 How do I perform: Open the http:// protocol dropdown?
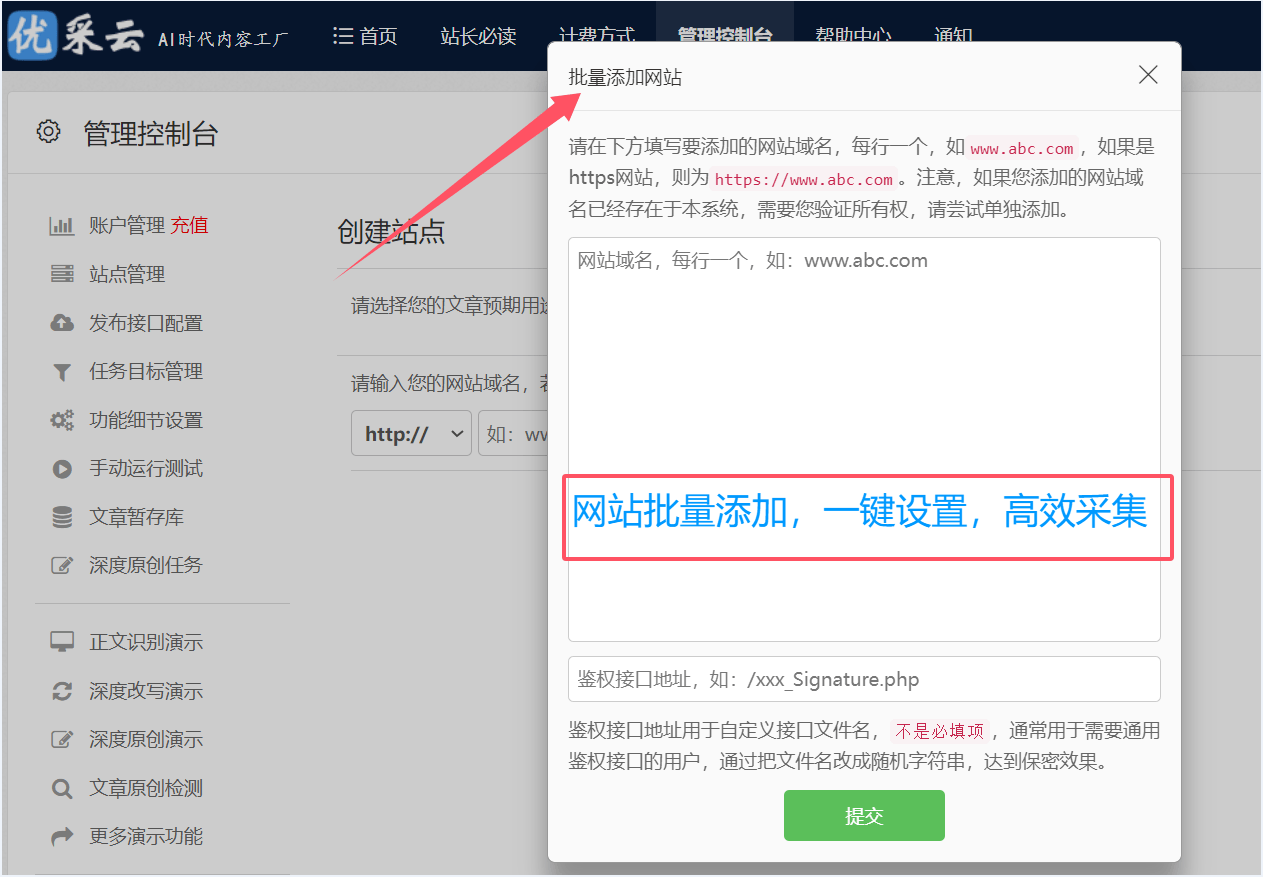pos(410,433)
